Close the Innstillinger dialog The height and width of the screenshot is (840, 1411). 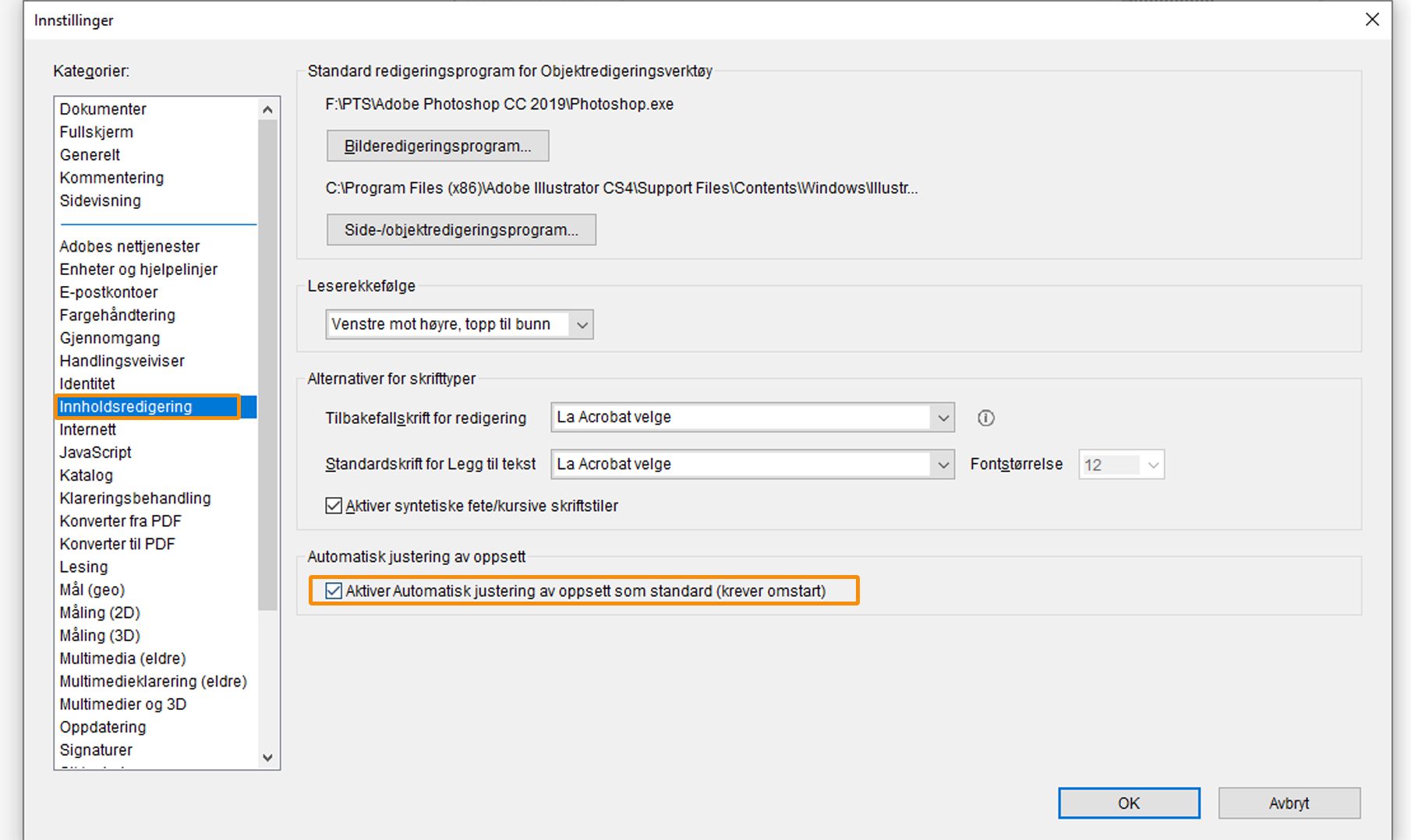click(x=1372, y=19)
